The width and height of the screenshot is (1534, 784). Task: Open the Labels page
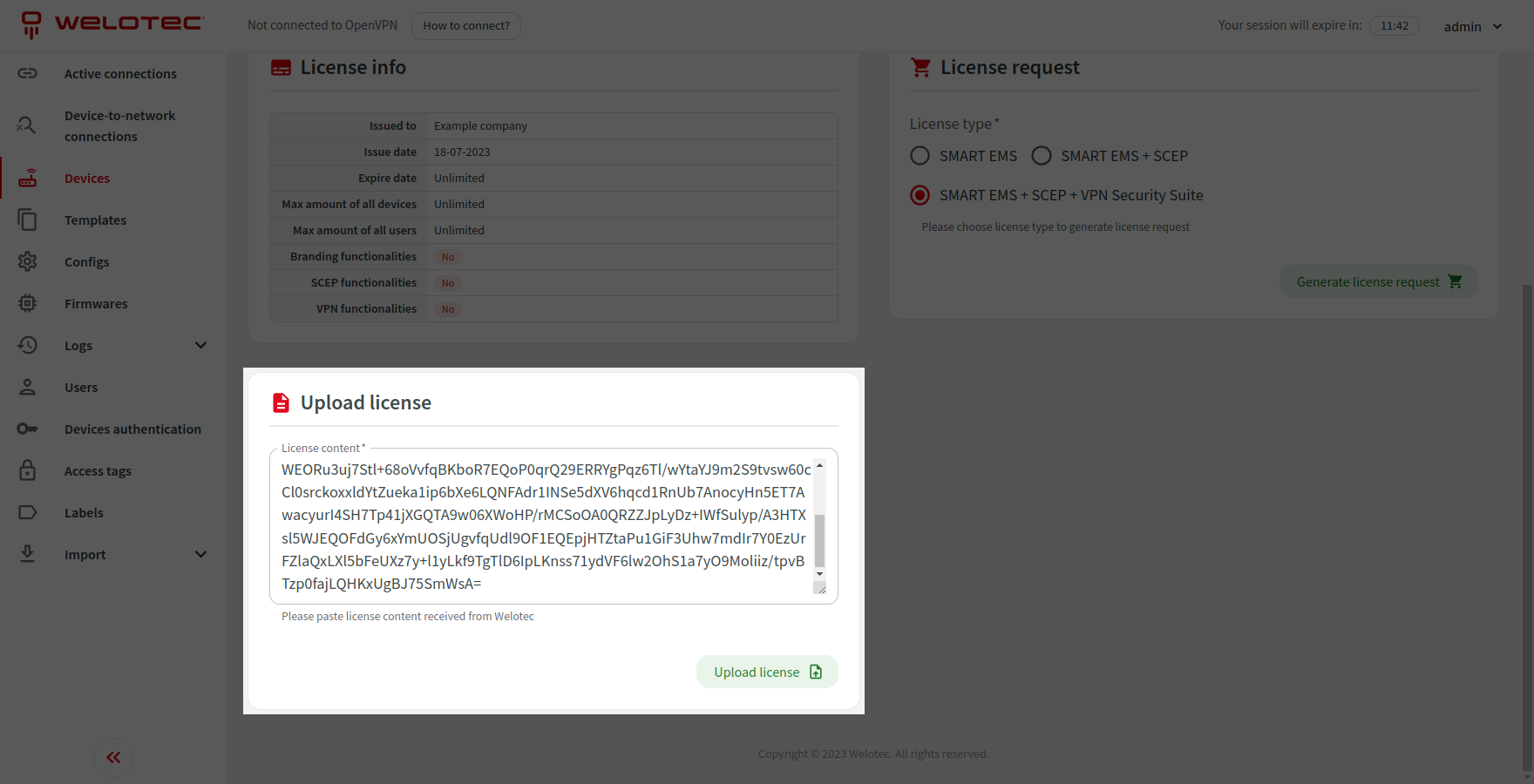(x=84, y=512)
